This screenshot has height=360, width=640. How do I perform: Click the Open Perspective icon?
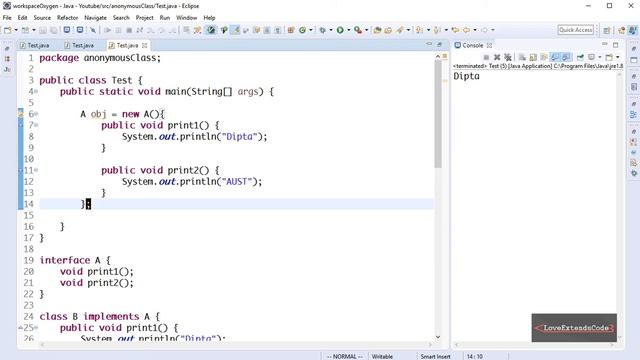(x=607, y=30)
